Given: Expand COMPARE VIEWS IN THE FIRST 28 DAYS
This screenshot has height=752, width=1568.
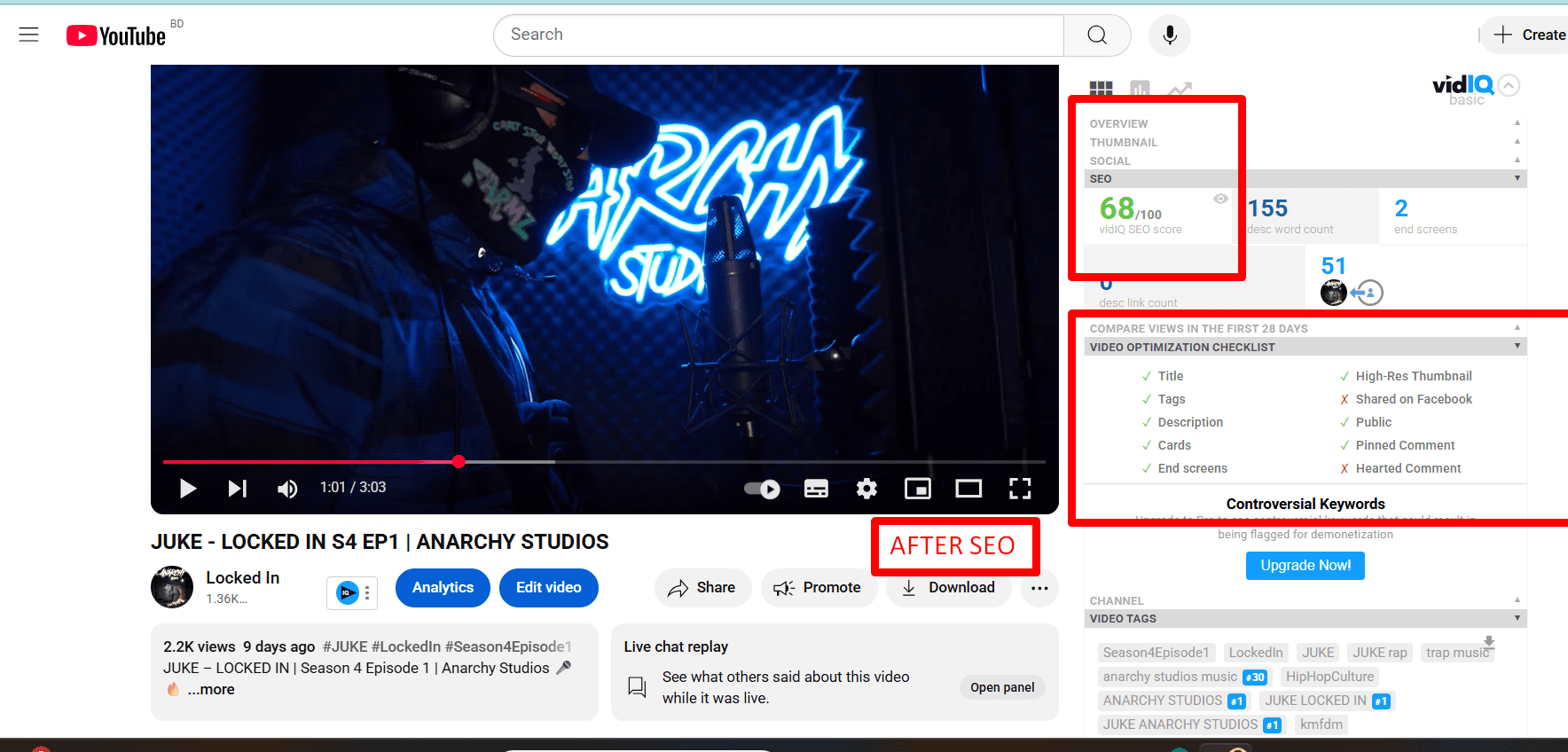Looking at the screenshot, I should 1305,328.
